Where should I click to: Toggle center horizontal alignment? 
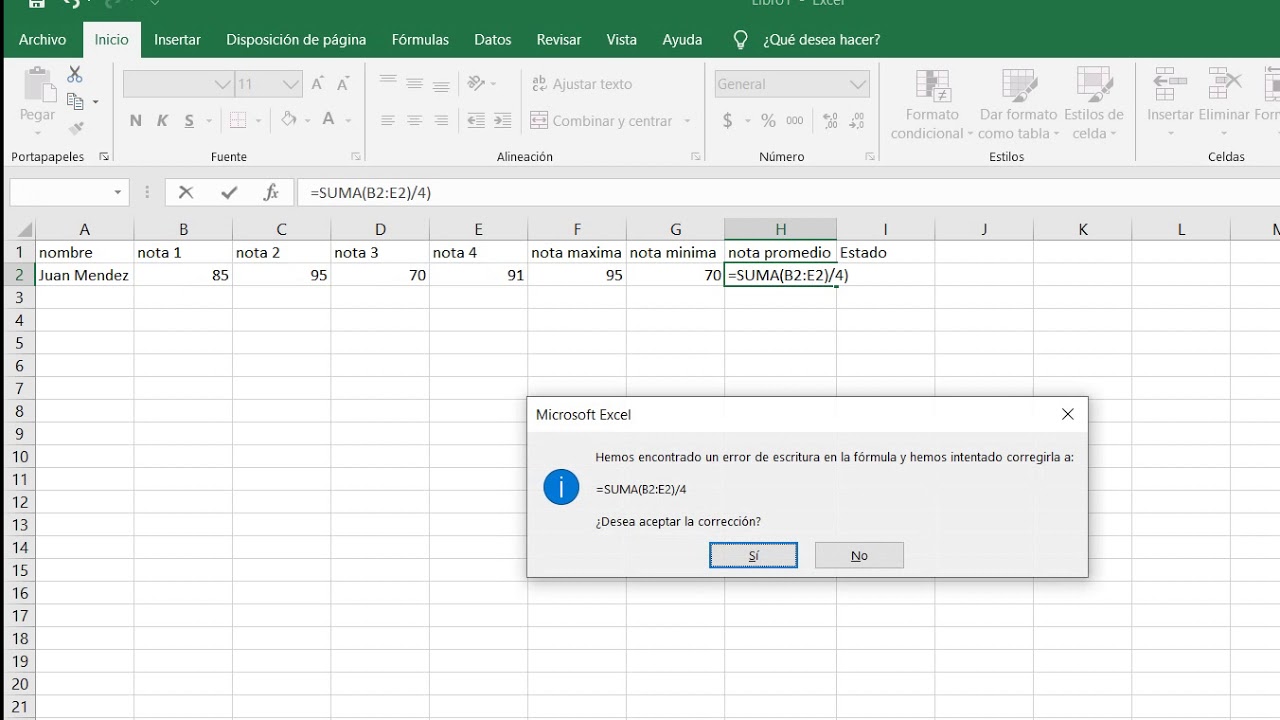(x=414, y=121)
